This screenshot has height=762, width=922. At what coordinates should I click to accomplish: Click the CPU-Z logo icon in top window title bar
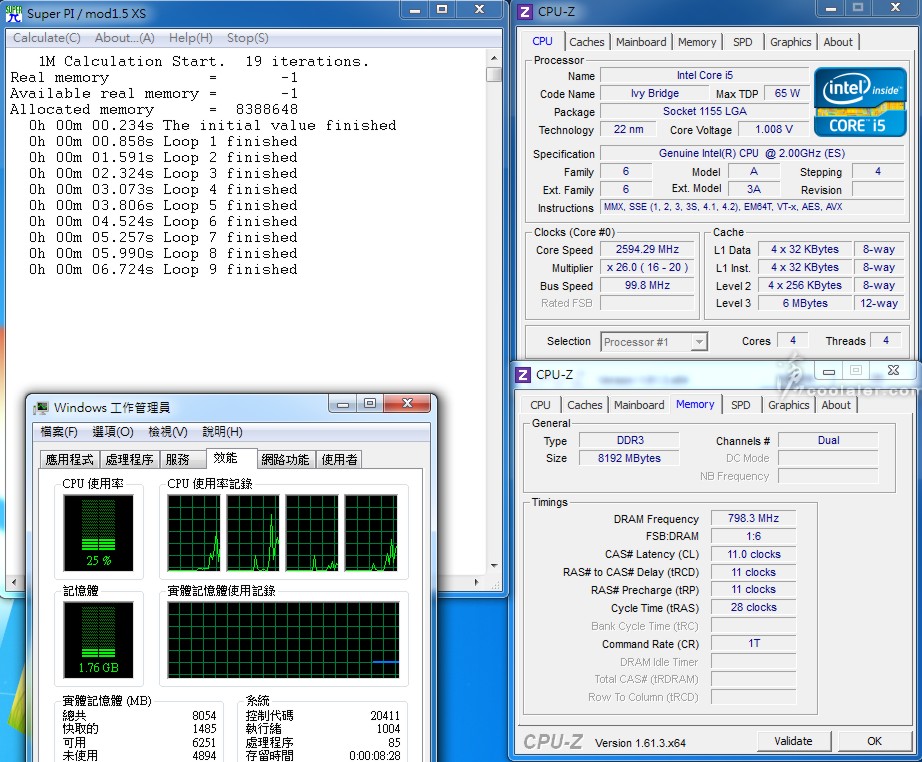point(525,12)
